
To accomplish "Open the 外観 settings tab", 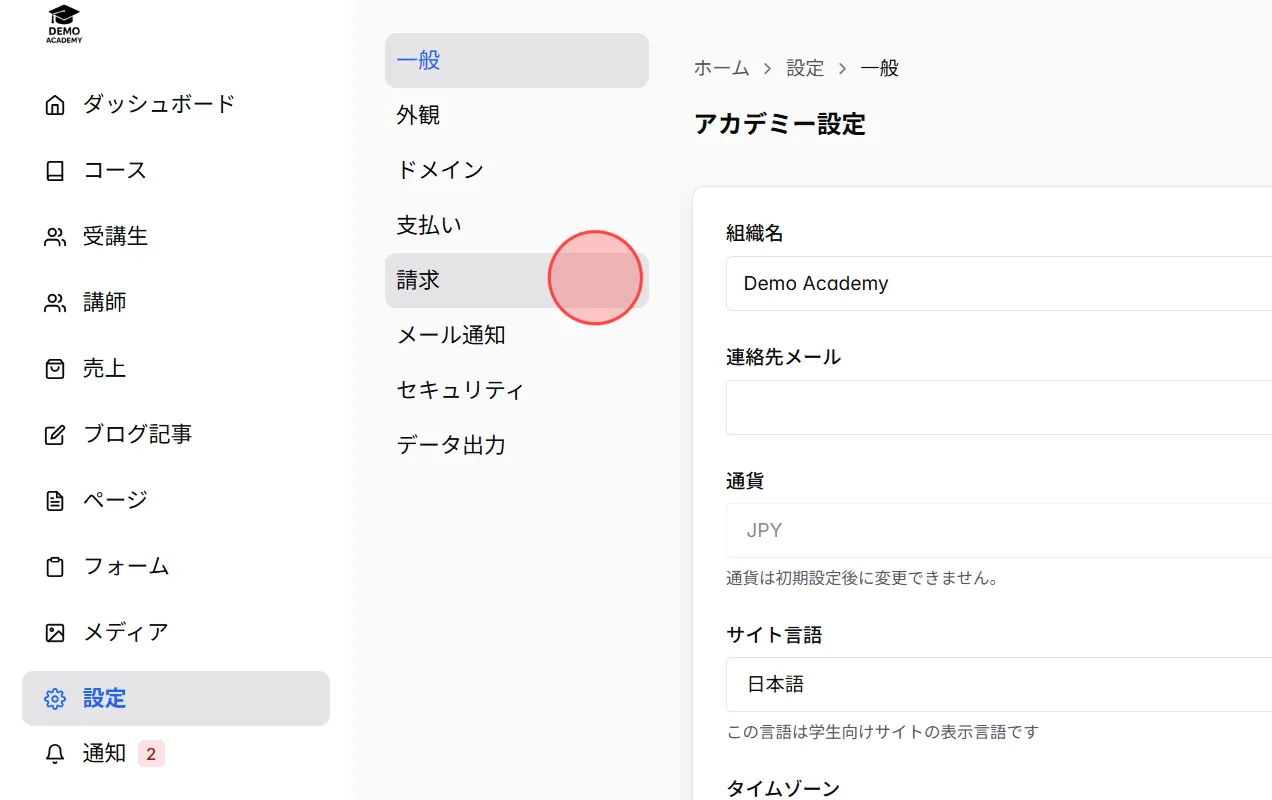I will (517, 115).
